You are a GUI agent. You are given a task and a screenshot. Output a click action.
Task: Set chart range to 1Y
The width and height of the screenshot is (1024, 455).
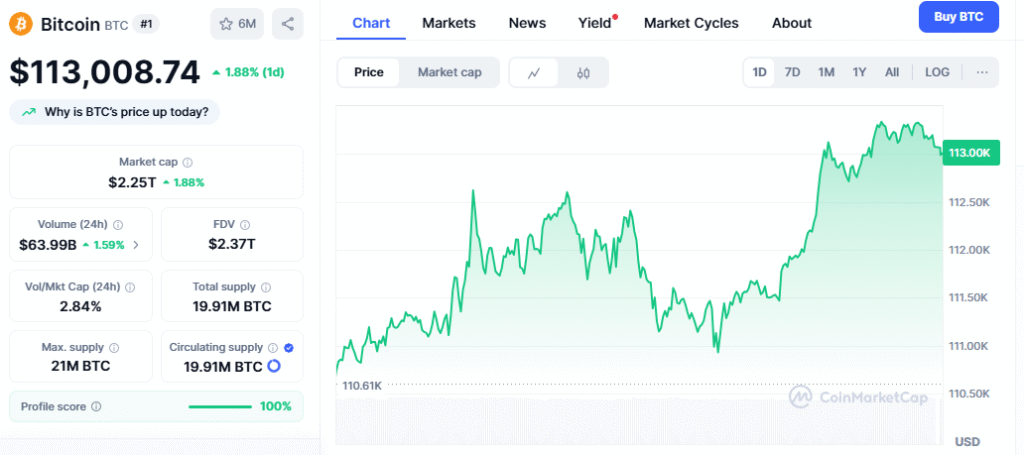point(859,72)
